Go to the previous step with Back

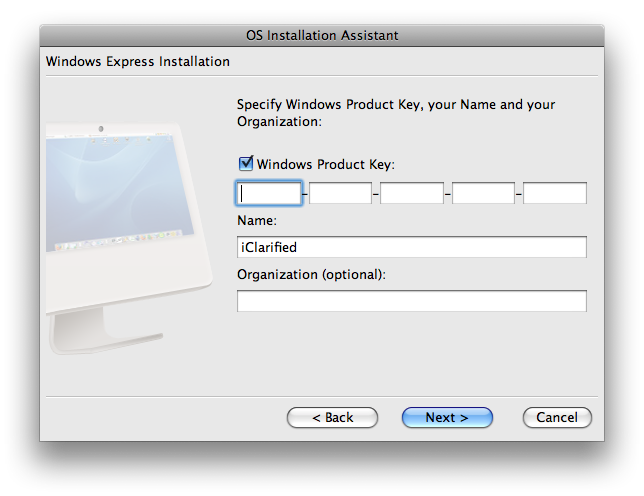coord(332,417)
